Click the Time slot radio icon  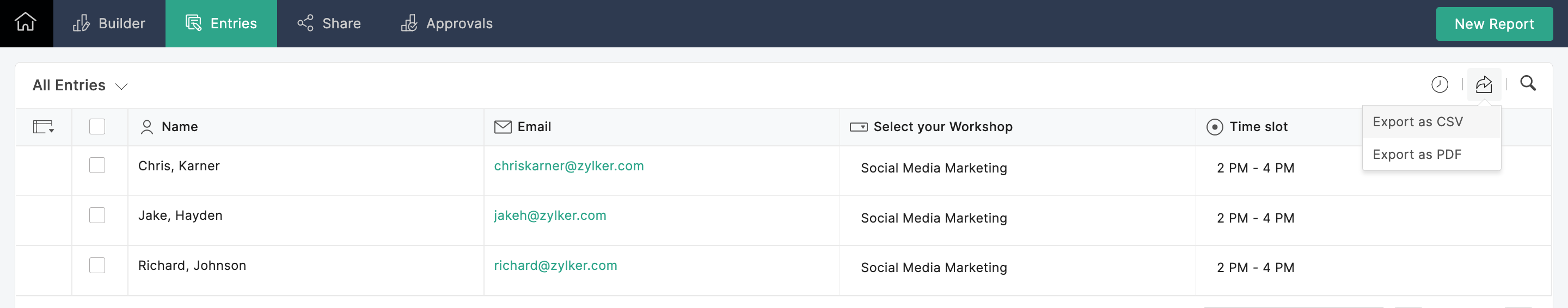[x=1214, y=127]
